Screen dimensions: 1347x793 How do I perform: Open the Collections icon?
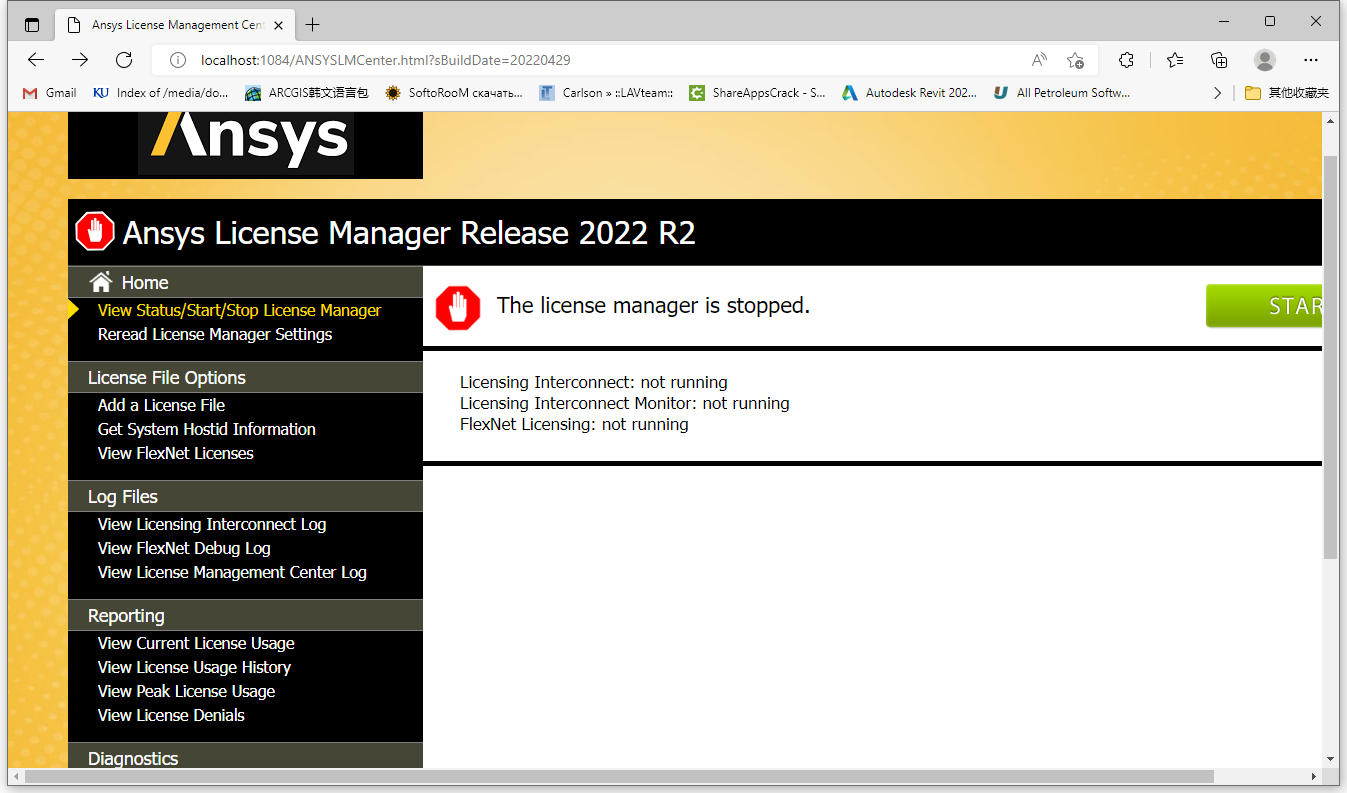pos(1219,60)
